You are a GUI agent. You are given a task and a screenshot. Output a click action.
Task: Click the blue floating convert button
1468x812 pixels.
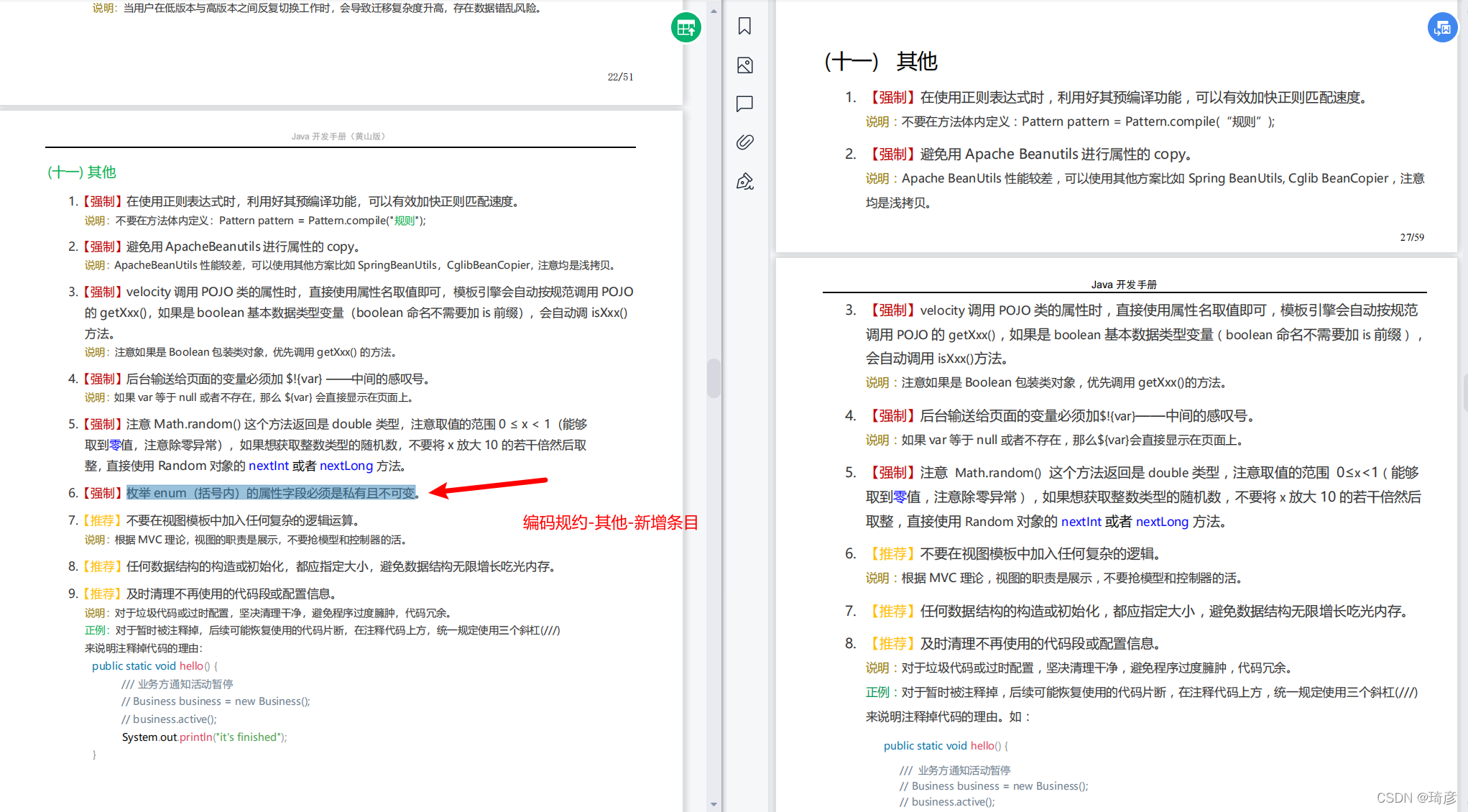(1441, 28)
